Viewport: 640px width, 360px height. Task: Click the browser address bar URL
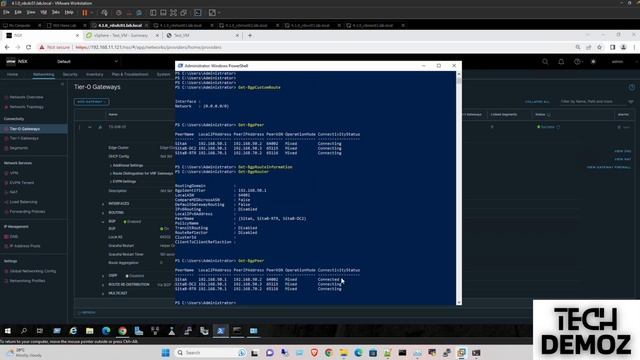coord(149,47)
